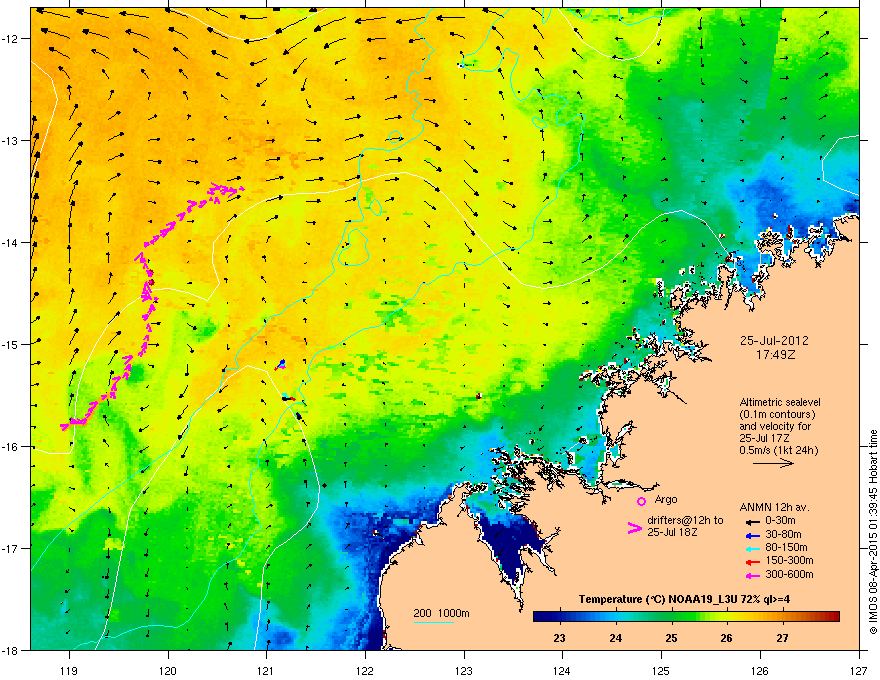Click the longitude axis label '119'
Viewport: 880px width, 680px height.
[x=70, y=670]
